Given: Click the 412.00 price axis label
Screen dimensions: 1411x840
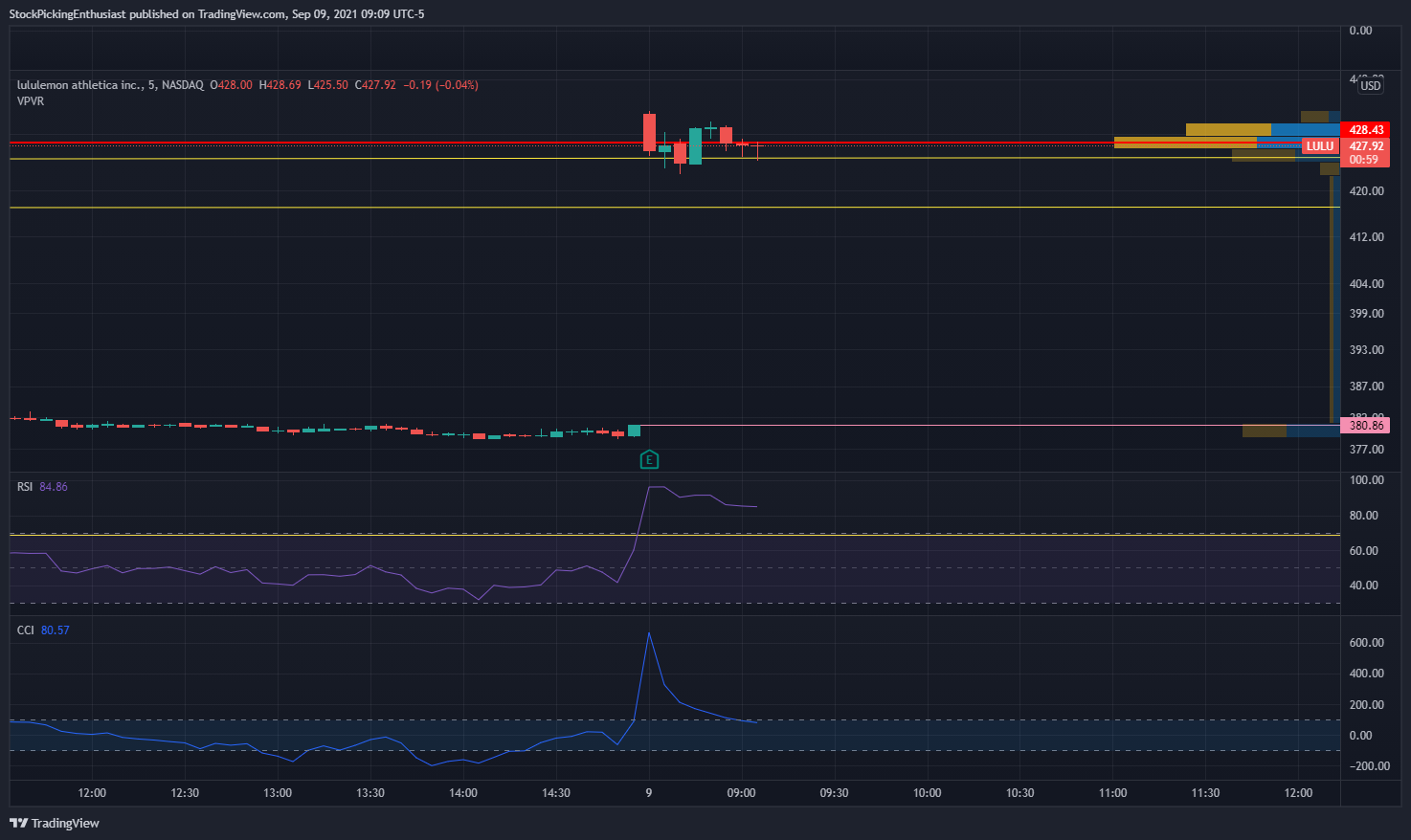Looking at the screenshot, I should pos(1367,237).
